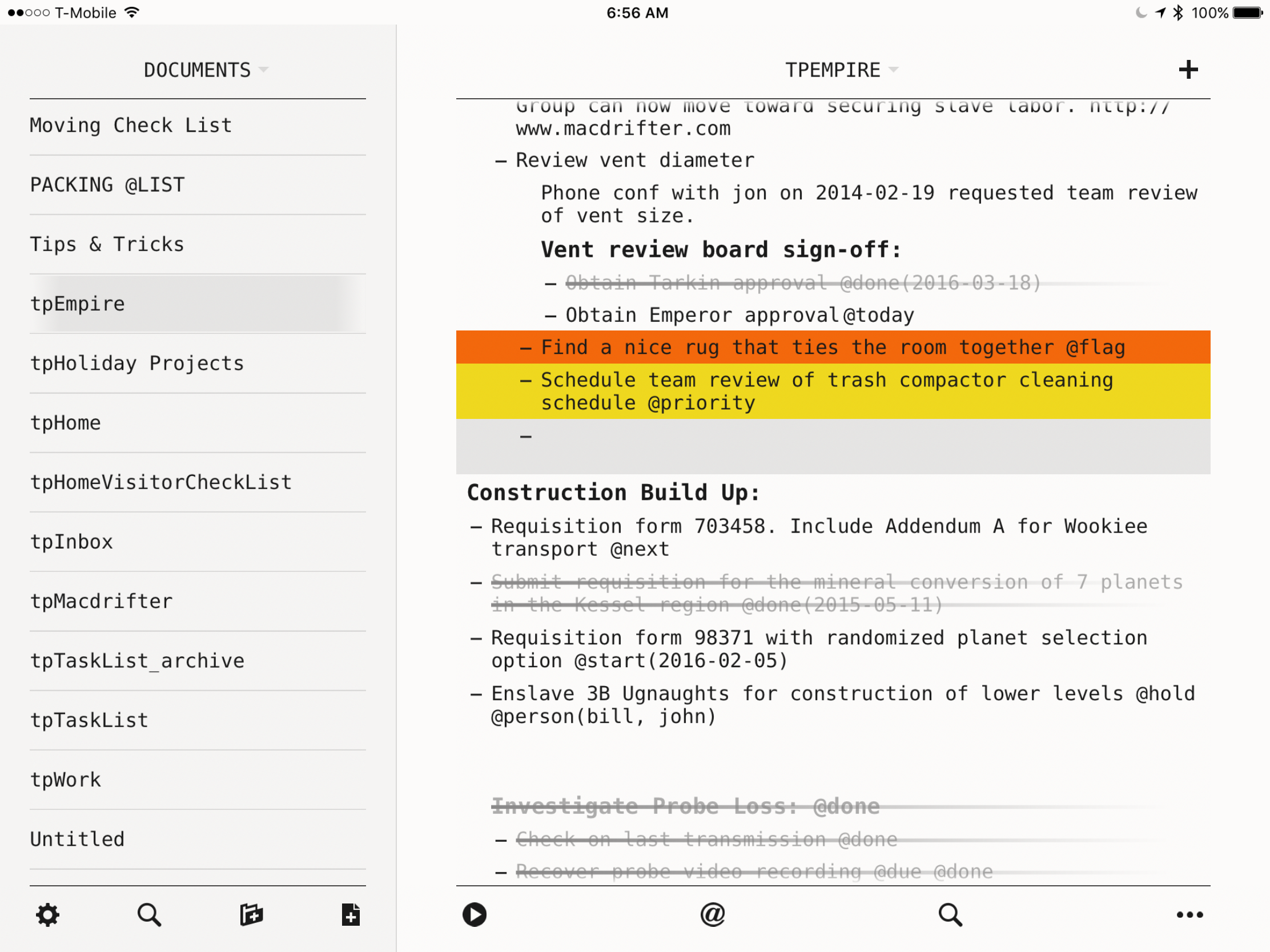The image size is (1270, 952).
Task: Tap the @flag tag on rug task
Action: point(1095,348)
